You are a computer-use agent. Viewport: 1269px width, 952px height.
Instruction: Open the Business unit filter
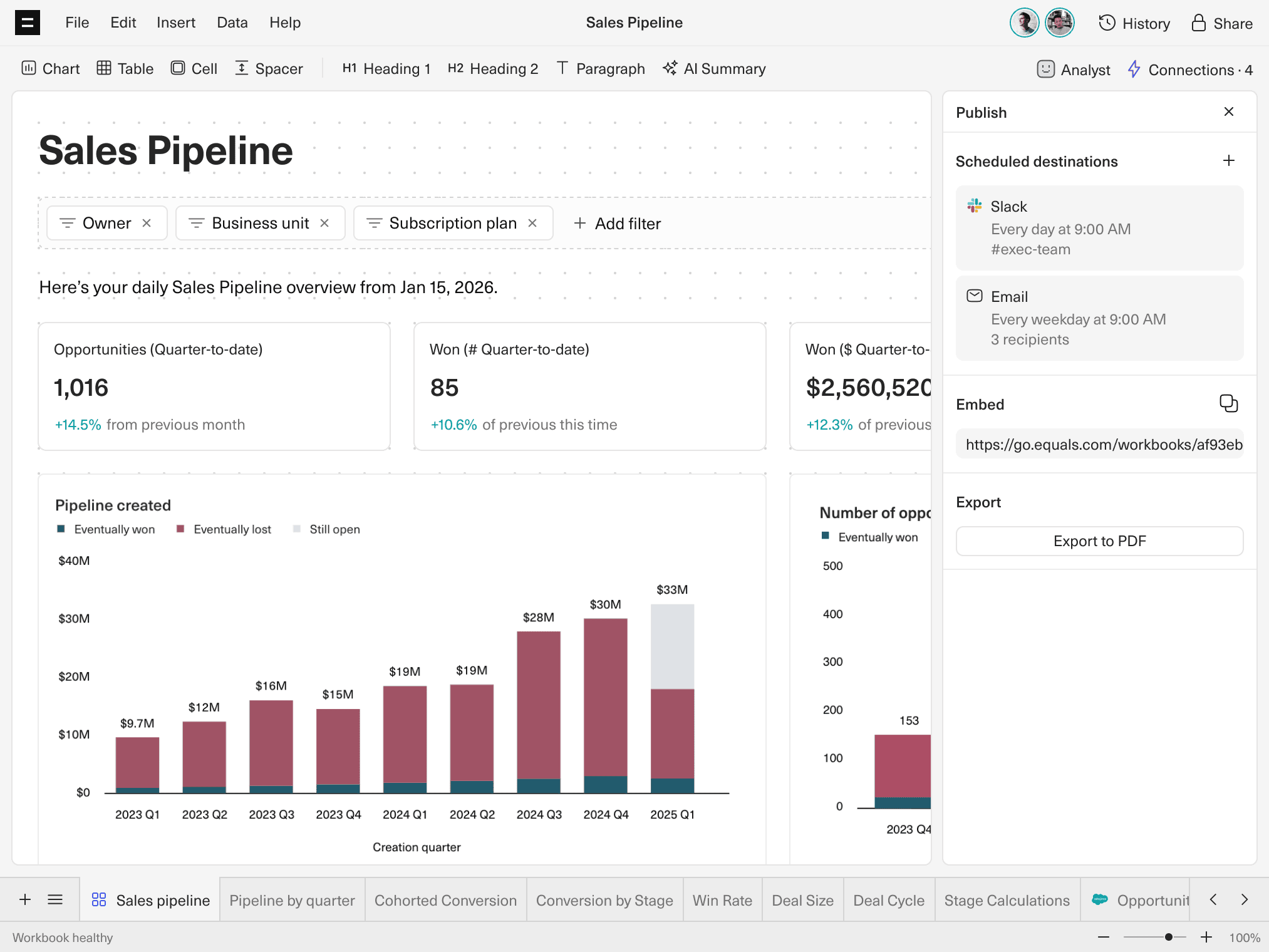point(251,222)
